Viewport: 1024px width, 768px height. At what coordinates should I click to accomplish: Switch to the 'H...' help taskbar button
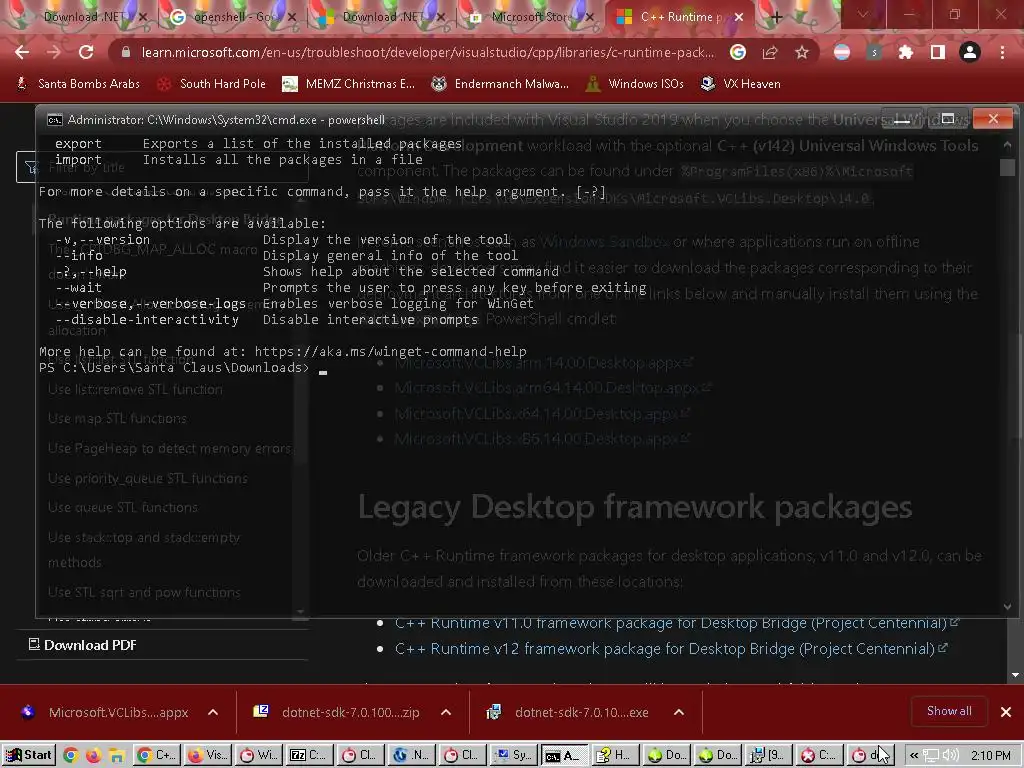tap(616, 756)
